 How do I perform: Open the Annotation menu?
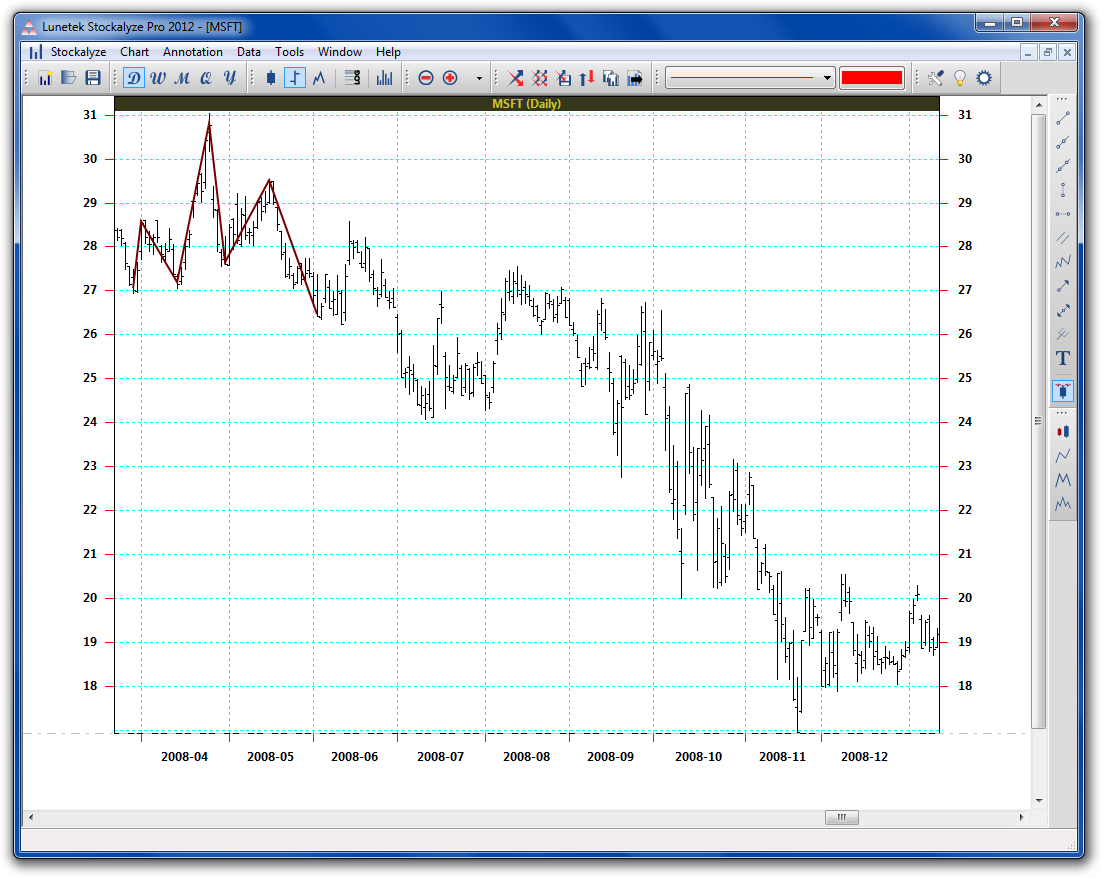click(x=193, y=52)
